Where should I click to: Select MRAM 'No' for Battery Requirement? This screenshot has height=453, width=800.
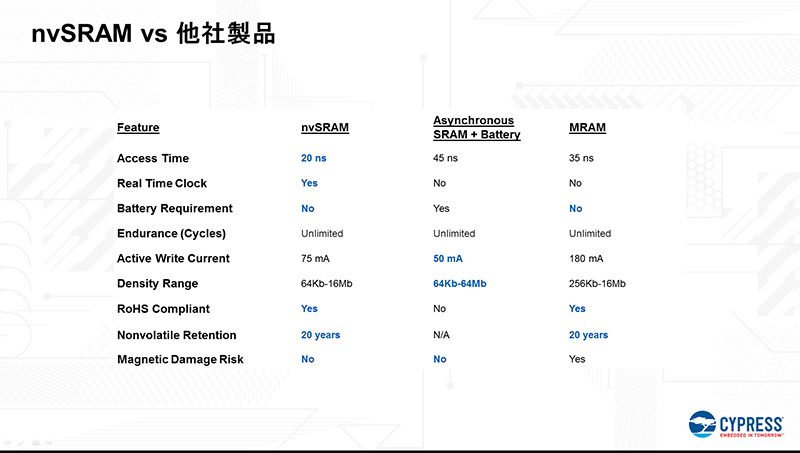pos(576,208)
